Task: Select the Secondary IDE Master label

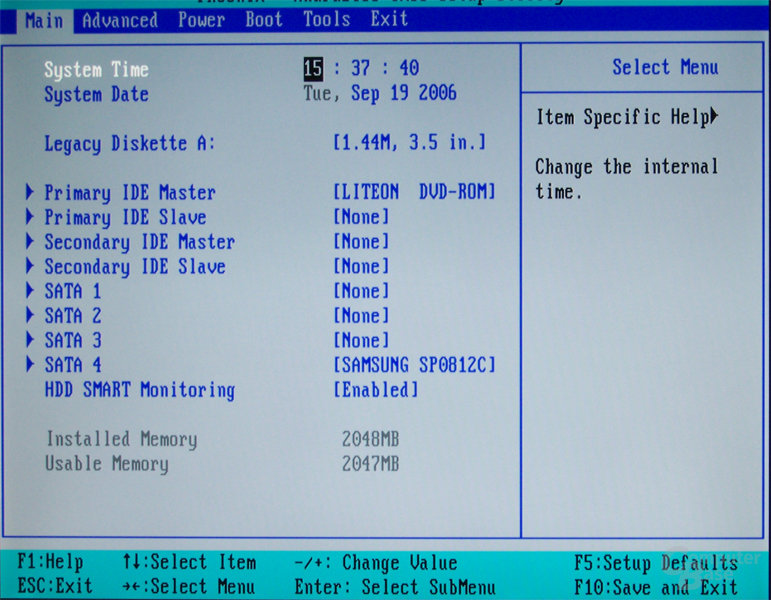Action: (139, 242)
